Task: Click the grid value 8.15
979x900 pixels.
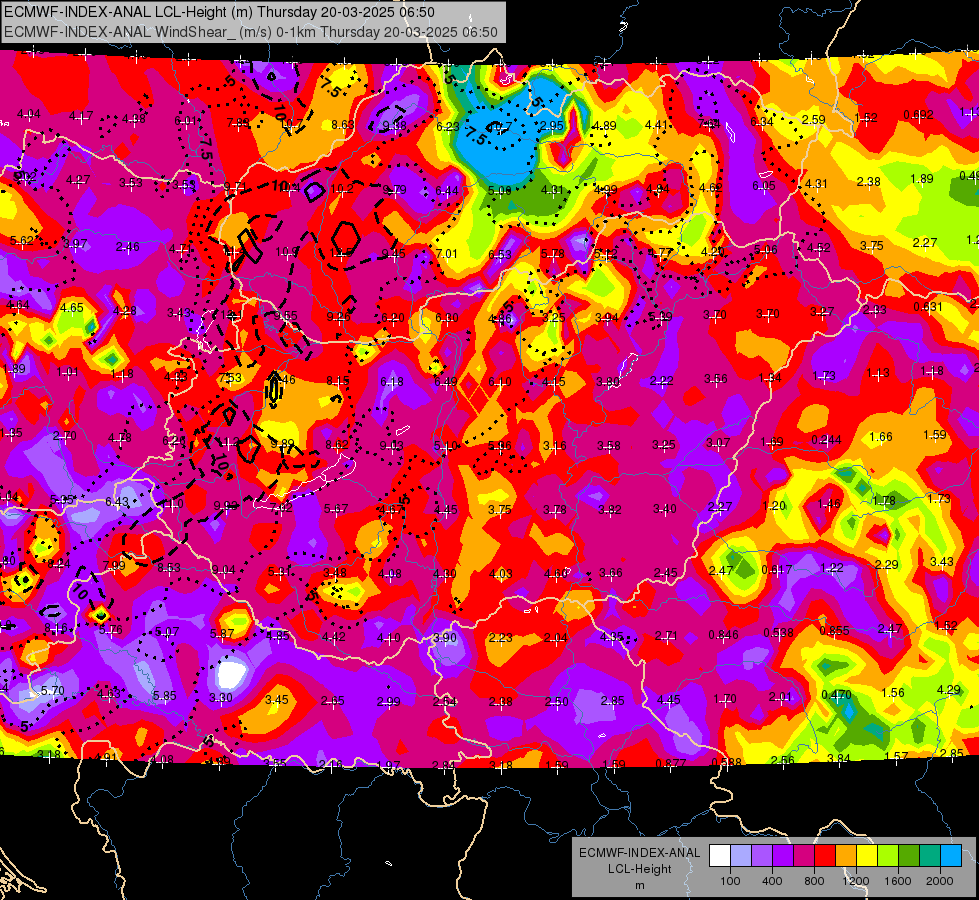Action: point(338,380)
